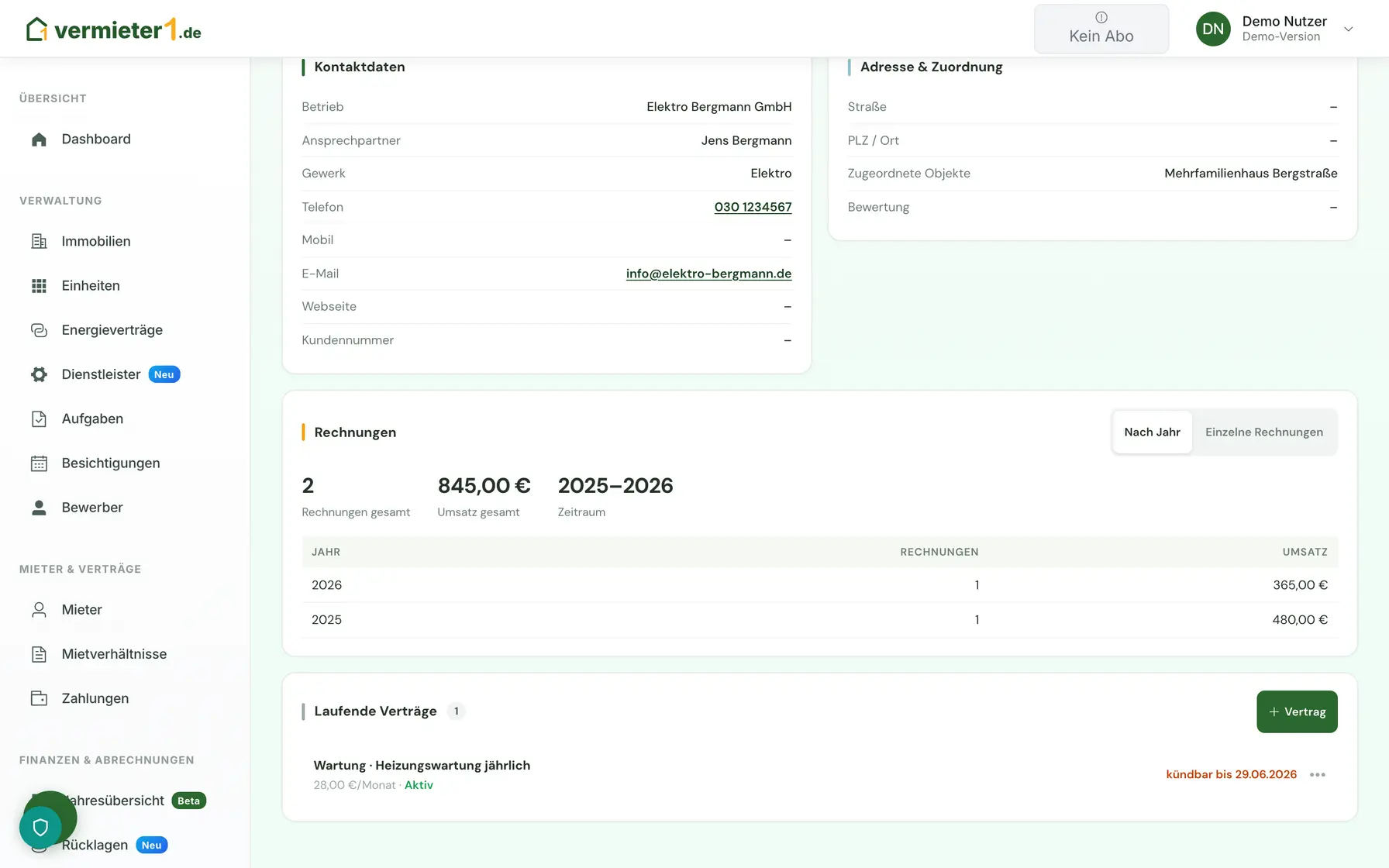Viewport: 1389px width, 868px height.
Task: Click the Kein Abo status button
Action: [x=1101, y=29]
